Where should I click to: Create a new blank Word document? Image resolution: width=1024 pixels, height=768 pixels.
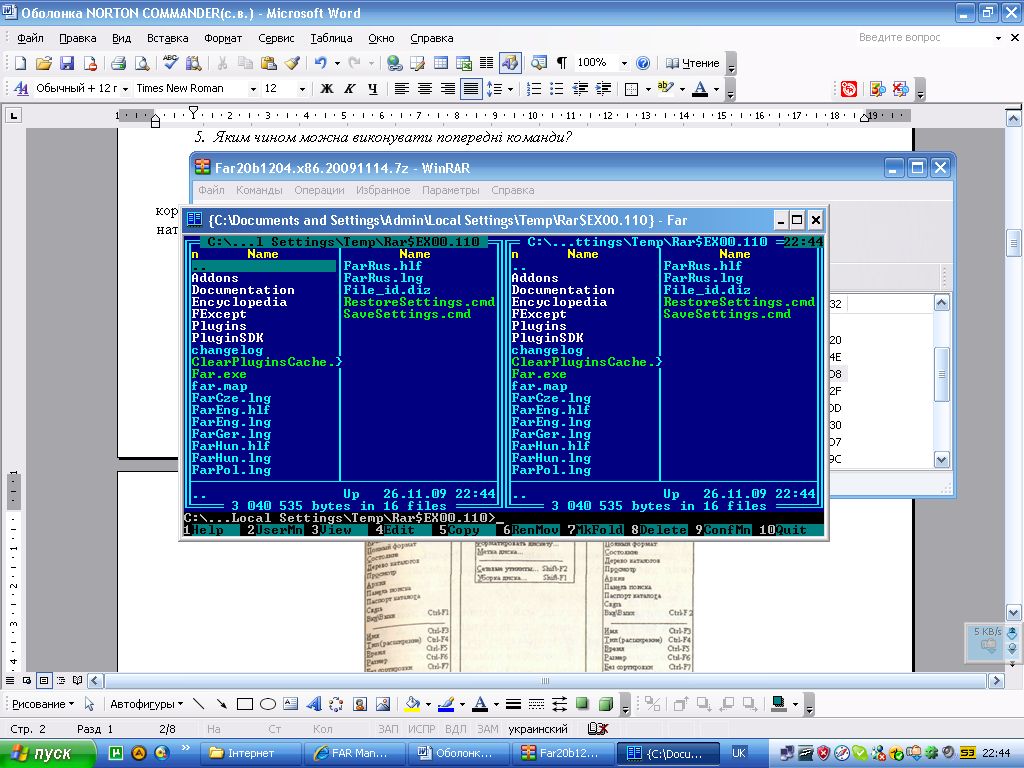20,63
